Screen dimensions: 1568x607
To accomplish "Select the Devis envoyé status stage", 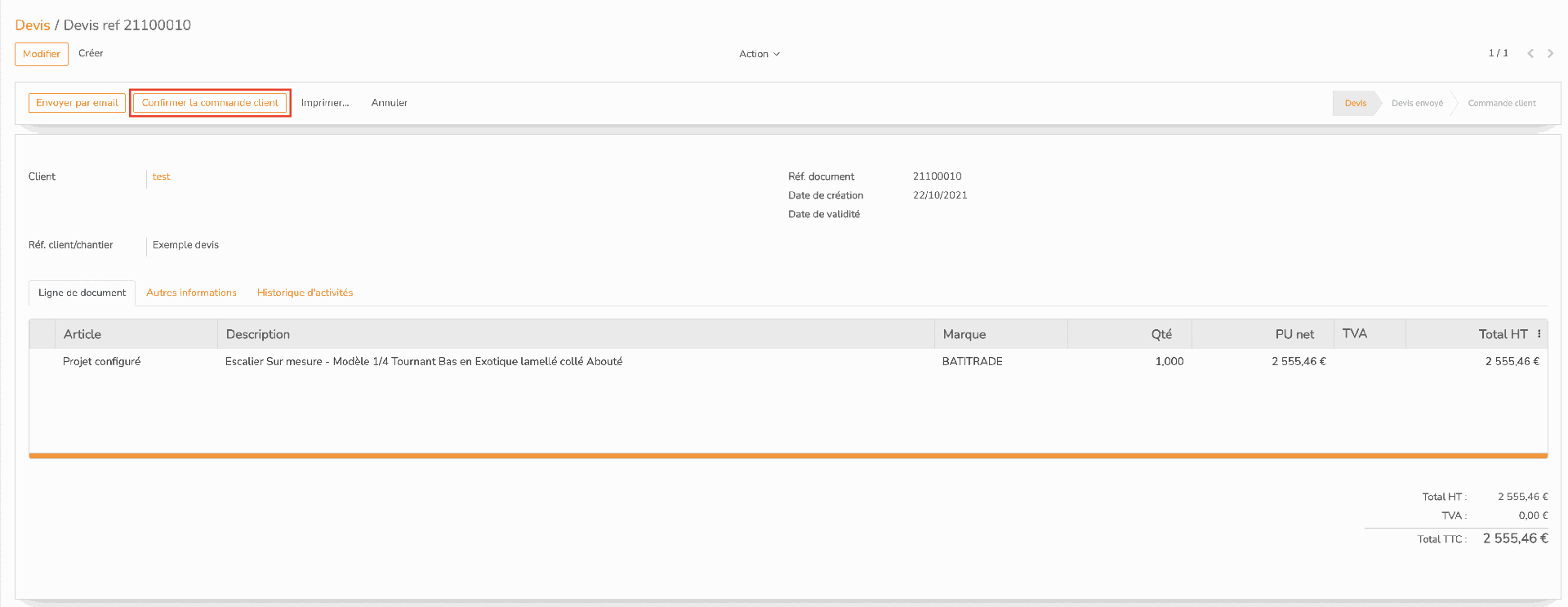I will [x=1417, y=103].
